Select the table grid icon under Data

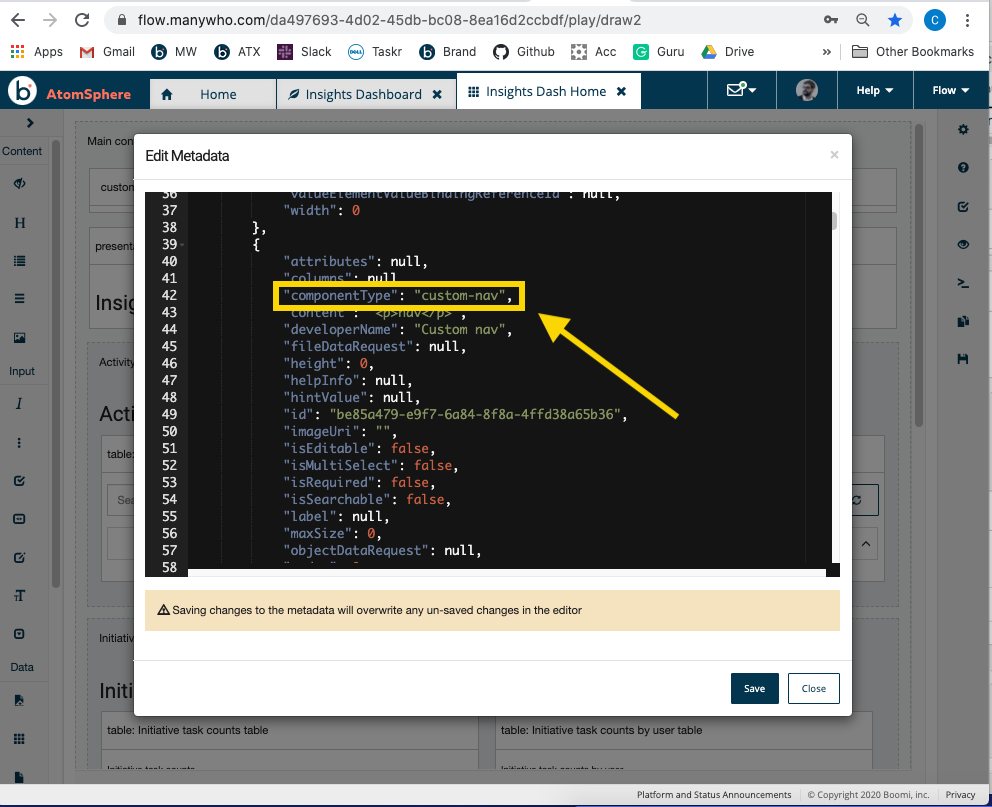(20, 737)
